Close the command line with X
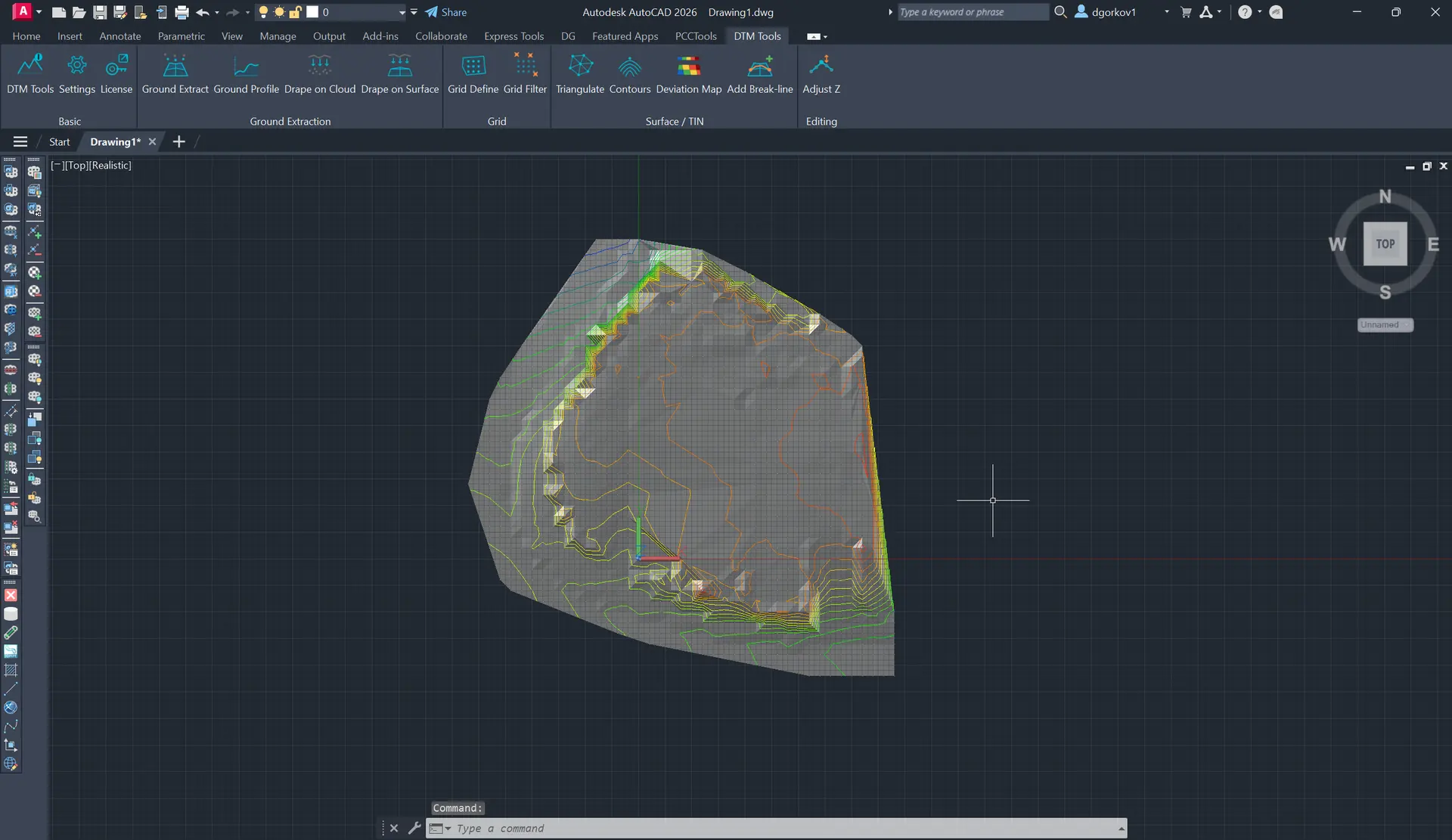 coord(394,828)
